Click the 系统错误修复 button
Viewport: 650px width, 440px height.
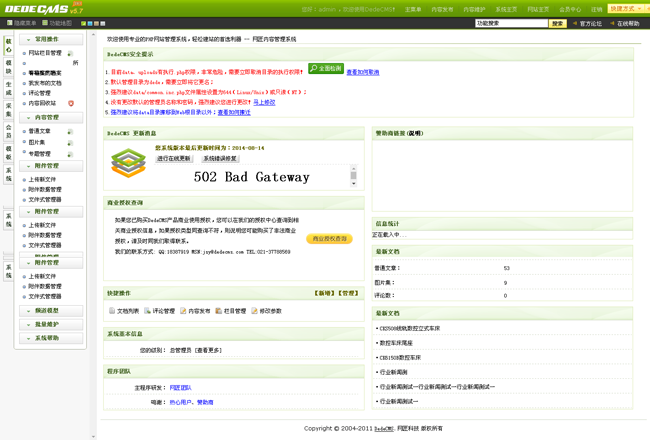pos(220,158)
